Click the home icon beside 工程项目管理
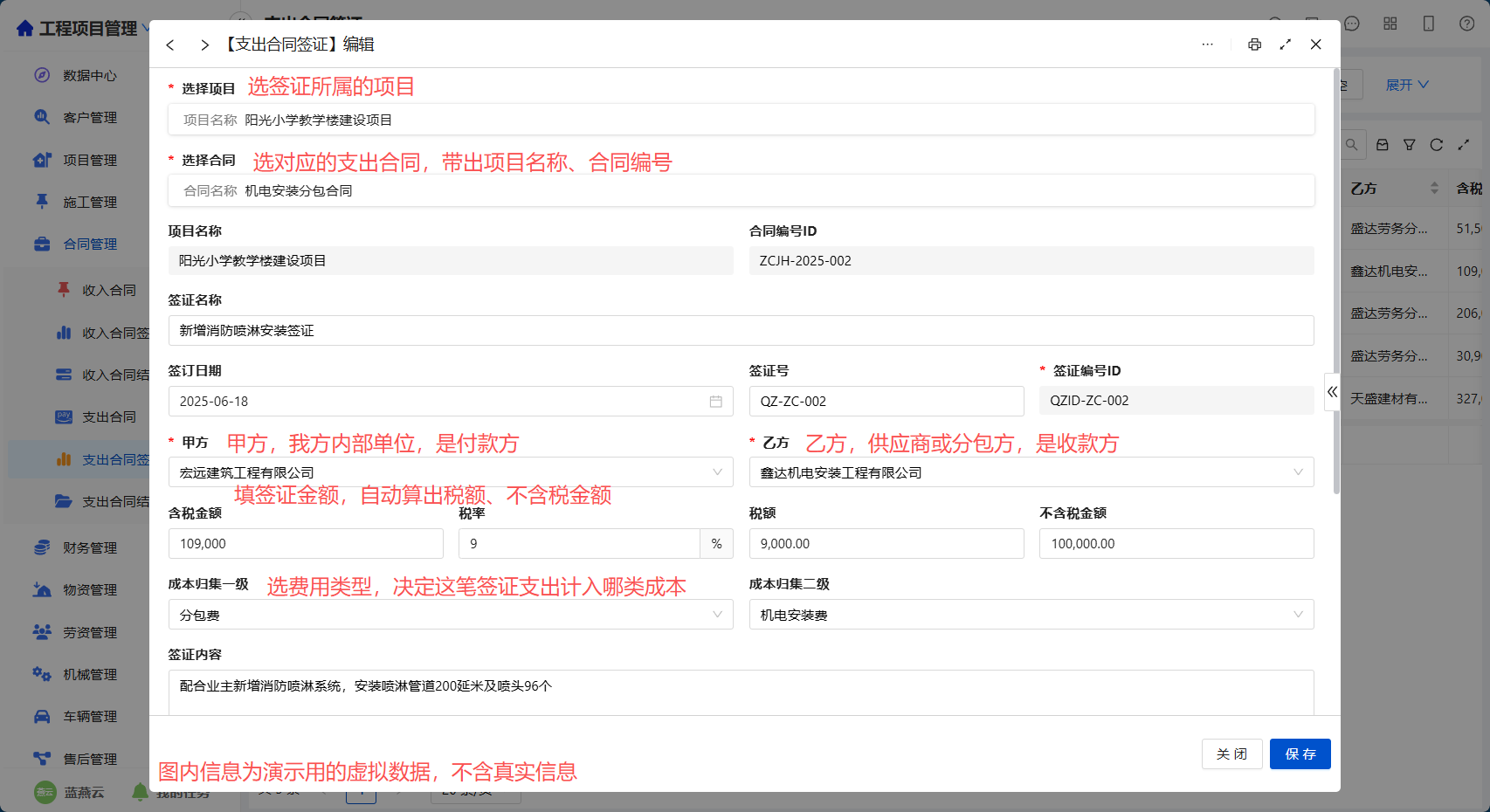The image size is (1490, 812). (25, 29)
